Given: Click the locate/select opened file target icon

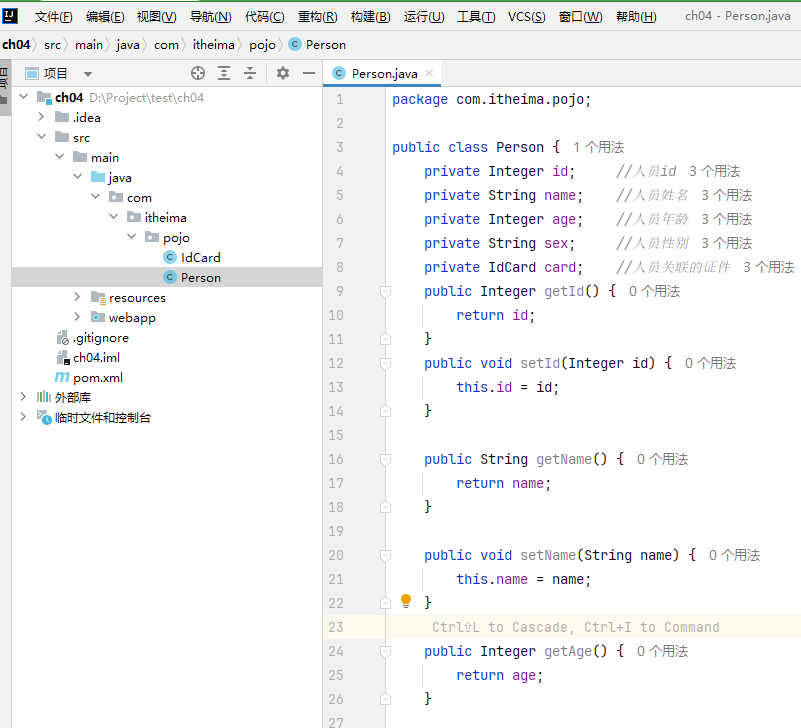Looking at the screenshot, I should [x=198, y=73].
